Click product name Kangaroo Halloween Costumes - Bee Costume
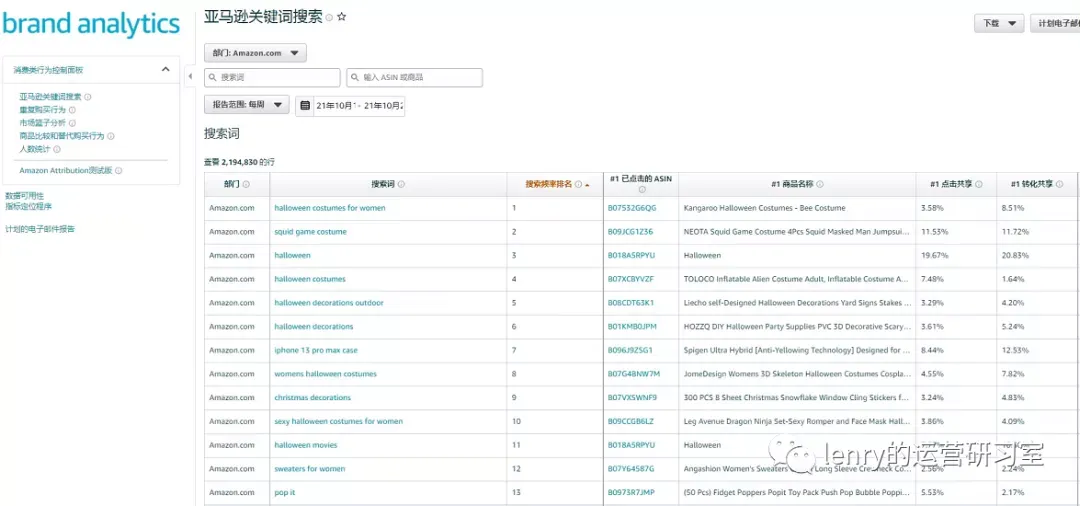 [765, 208]
